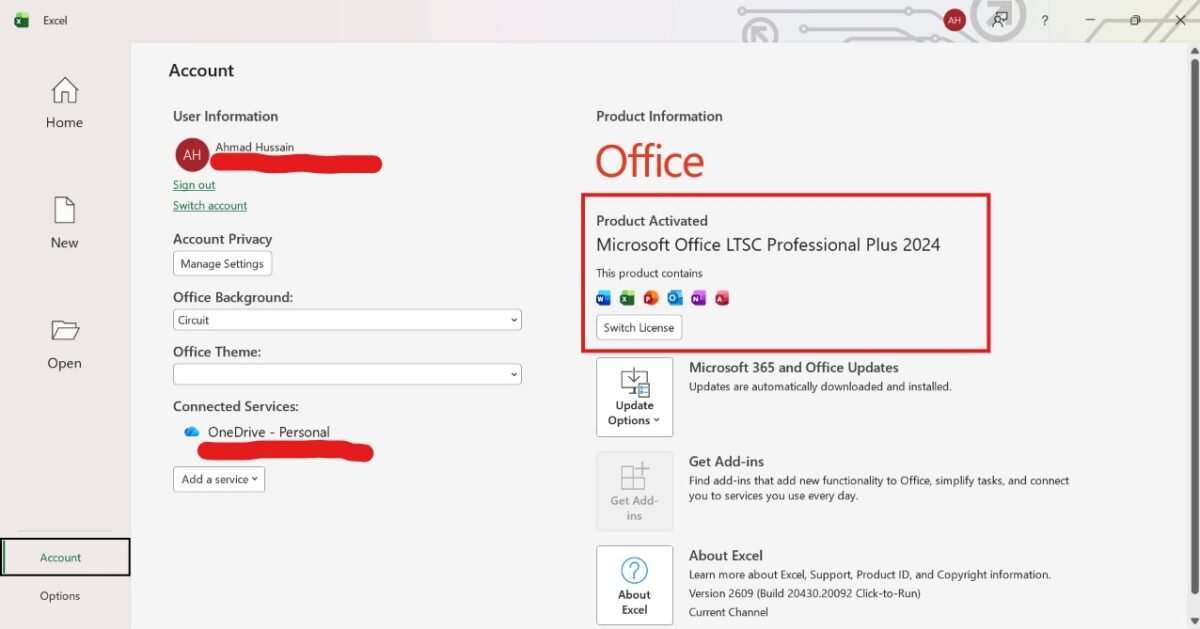This screenshot has height=629, width=1200.
Task: Open the Office Theme dropdown
Action: tap(347, 374)
